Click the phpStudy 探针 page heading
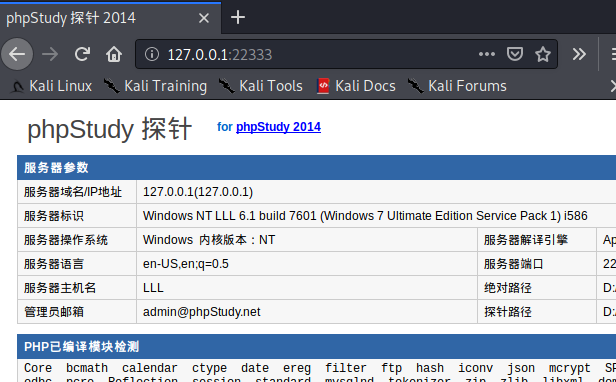 tap(110, 129)
